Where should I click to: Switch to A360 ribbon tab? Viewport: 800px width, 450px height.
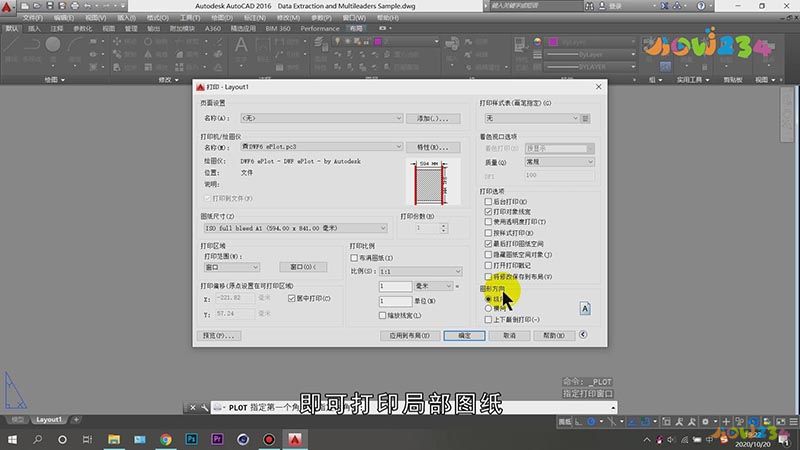(213, 29)
